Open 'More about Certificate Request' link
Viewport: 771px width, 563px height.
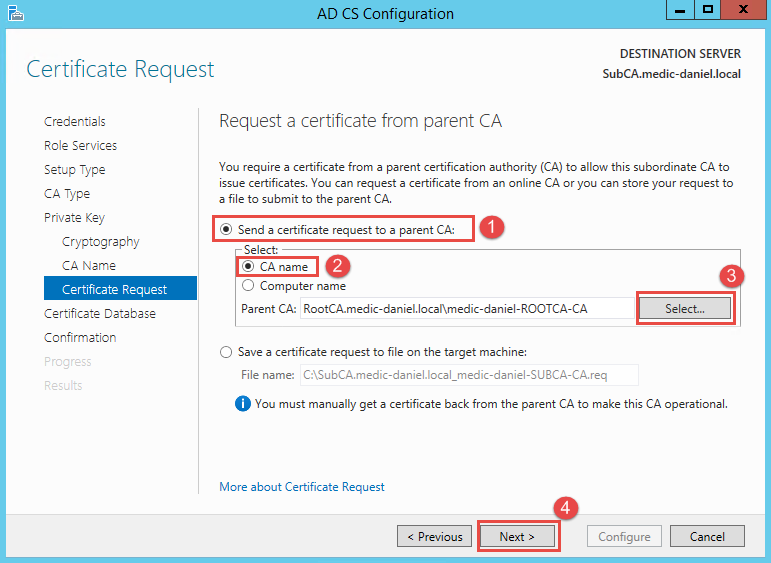[301, 487]
